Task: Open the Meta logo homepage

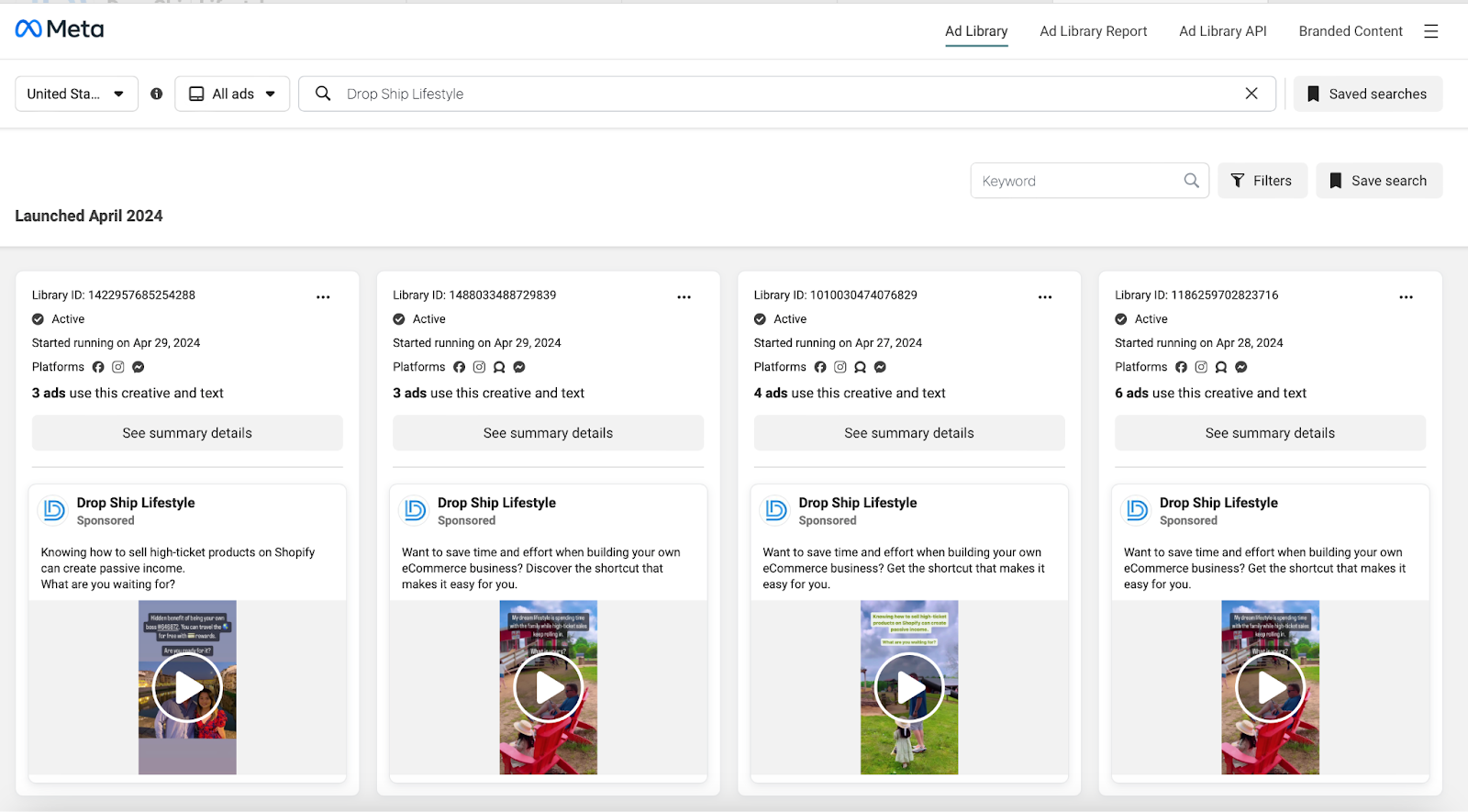Action: [x=60, y=29]
